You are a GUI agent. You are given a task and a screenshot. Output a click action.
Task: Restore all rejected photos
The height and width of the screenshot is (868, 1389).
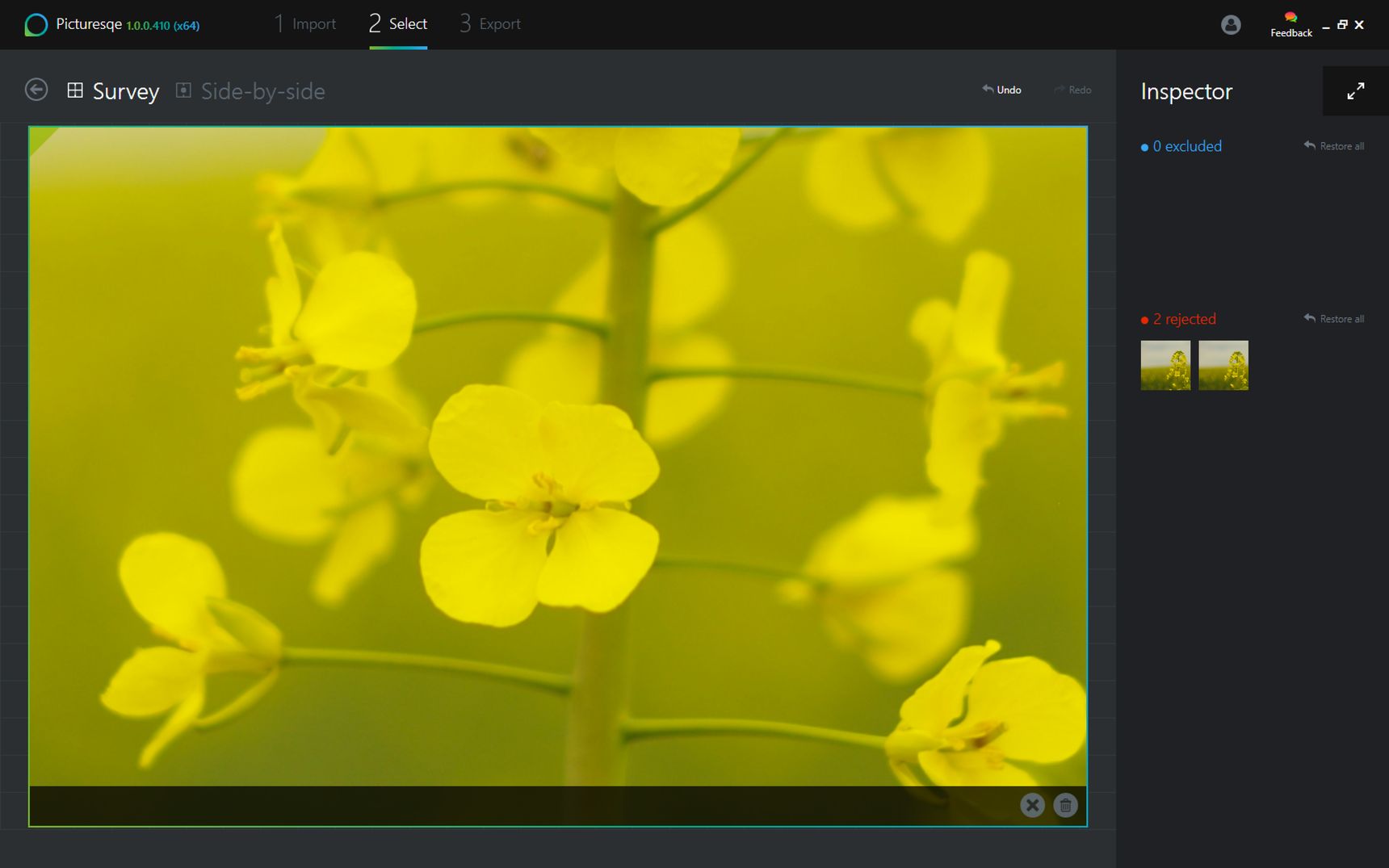[1334, 319]
